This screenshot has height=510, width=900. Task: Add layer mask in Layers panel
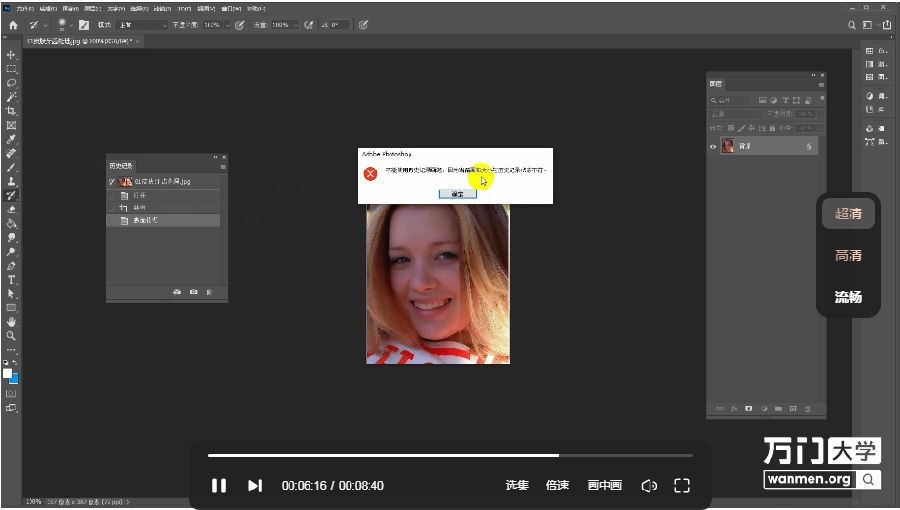coord(748,409)
